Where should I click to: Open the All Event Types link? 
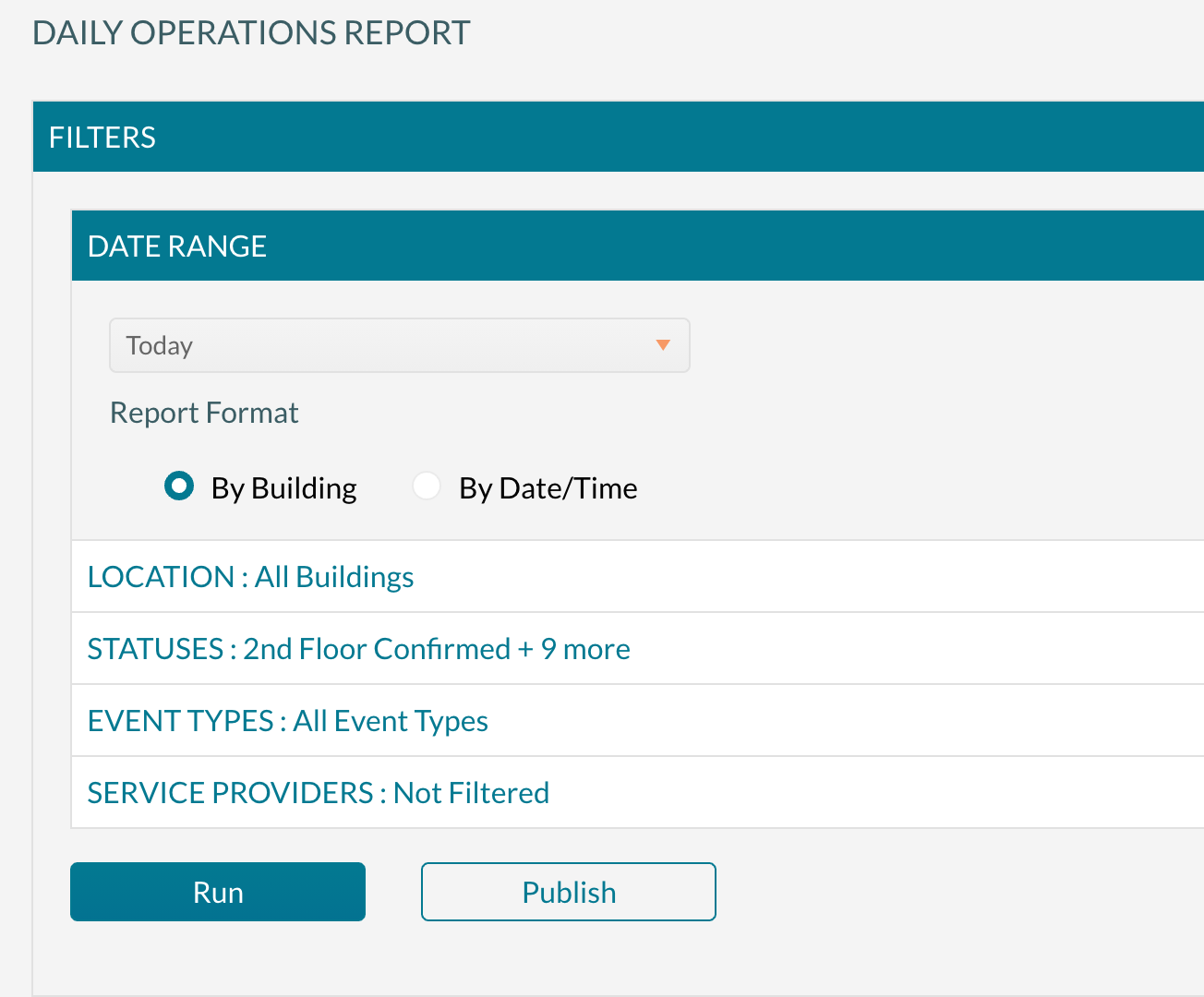coord(390,721)
